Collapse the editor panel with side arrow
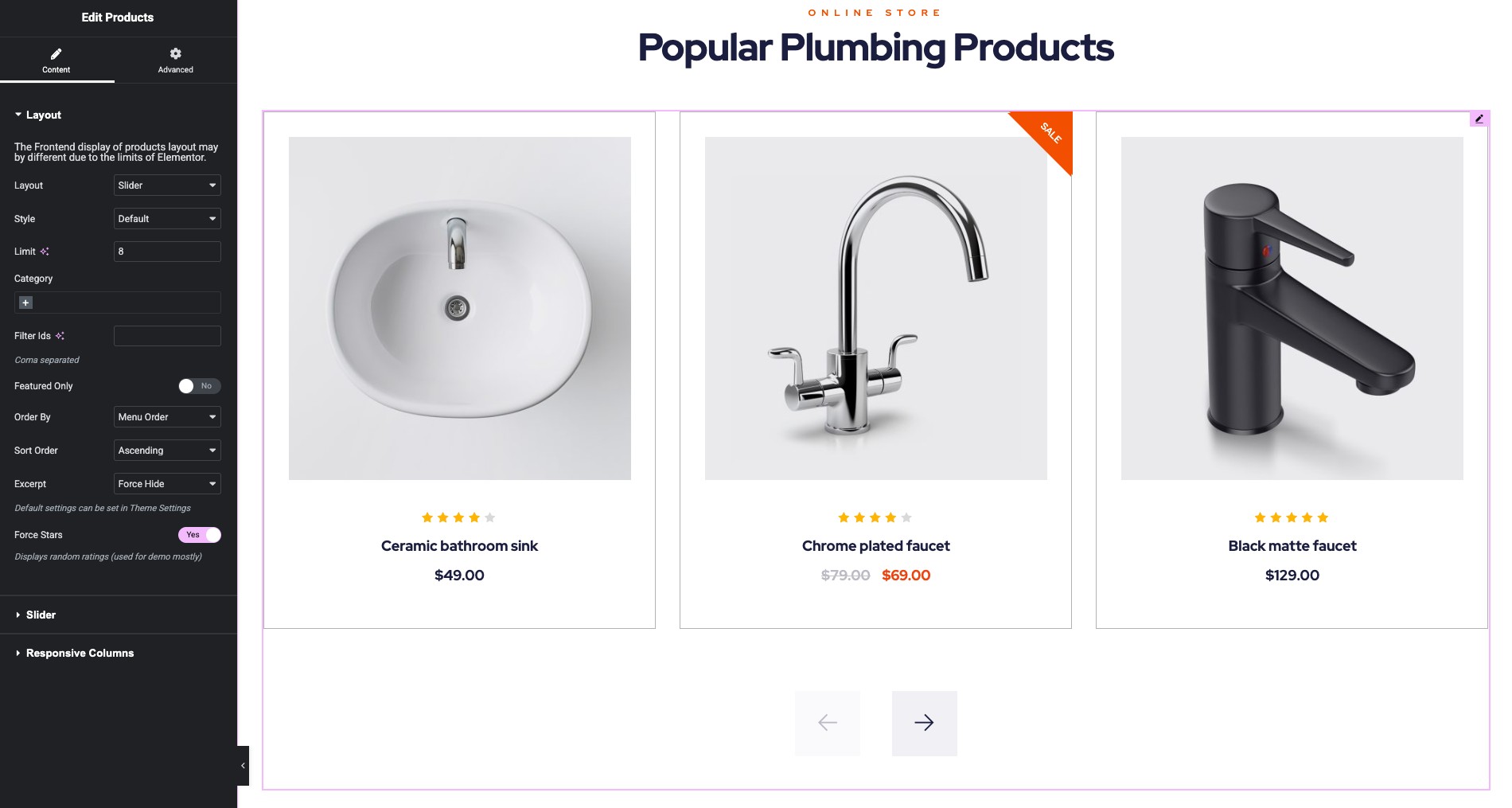1512x808 pixels. click(243, 766)
